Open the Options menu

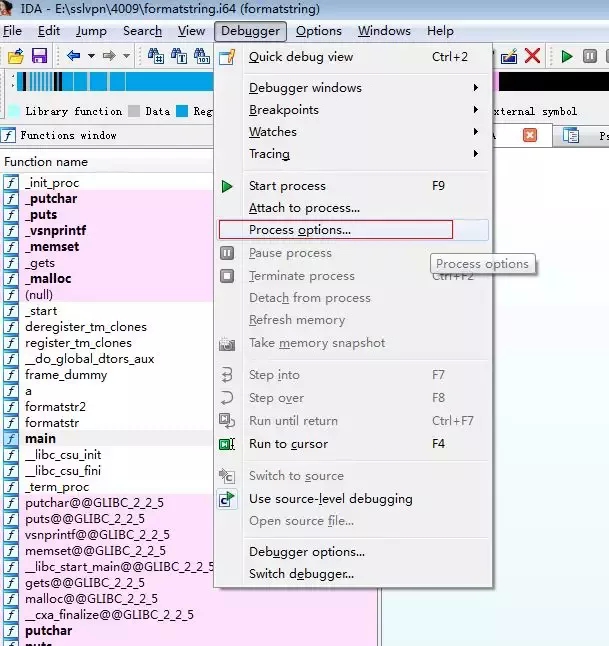click(x=319, y=31)
